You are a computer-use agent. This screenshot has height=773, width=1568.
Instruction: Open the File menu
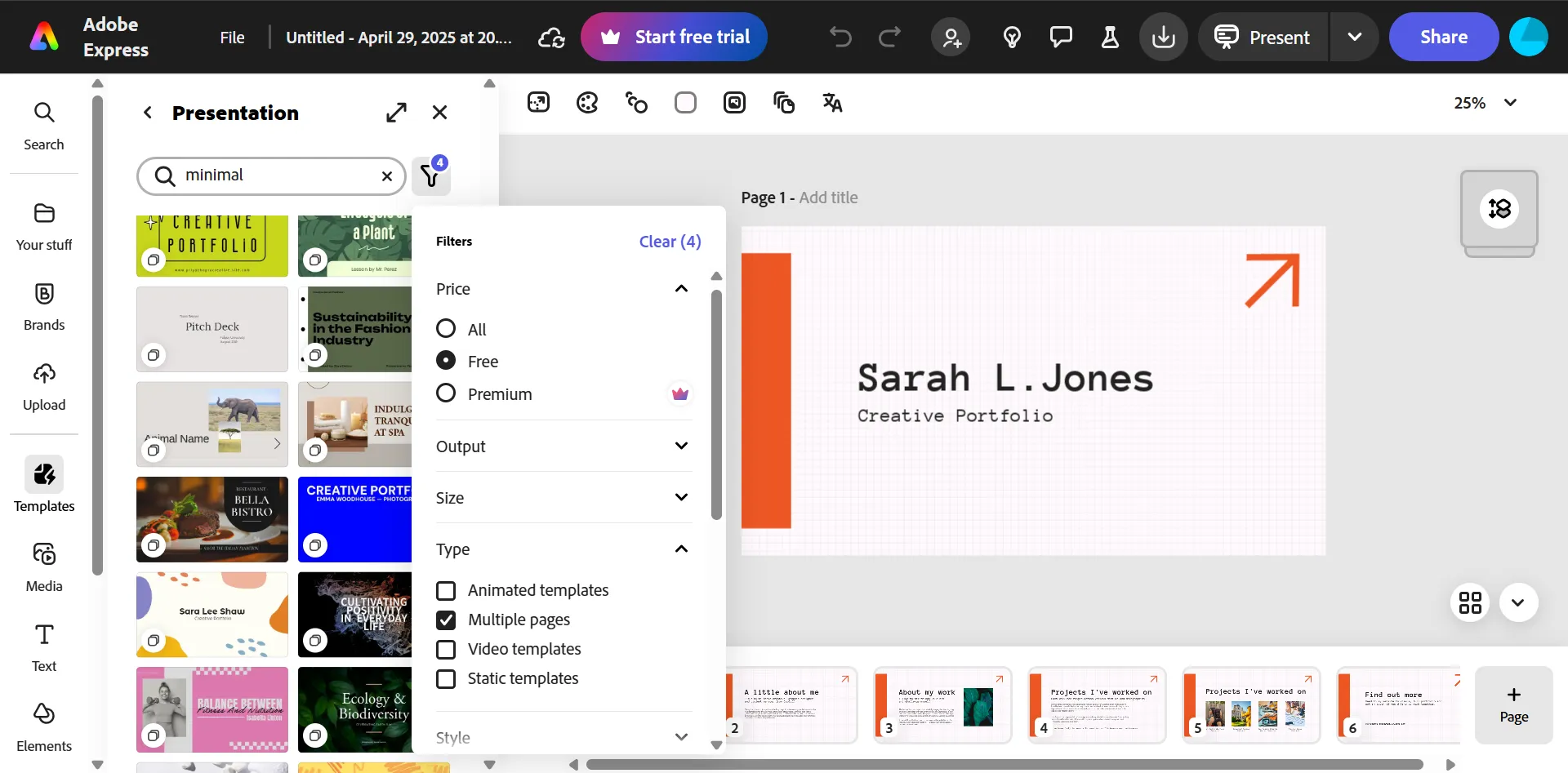232,37
